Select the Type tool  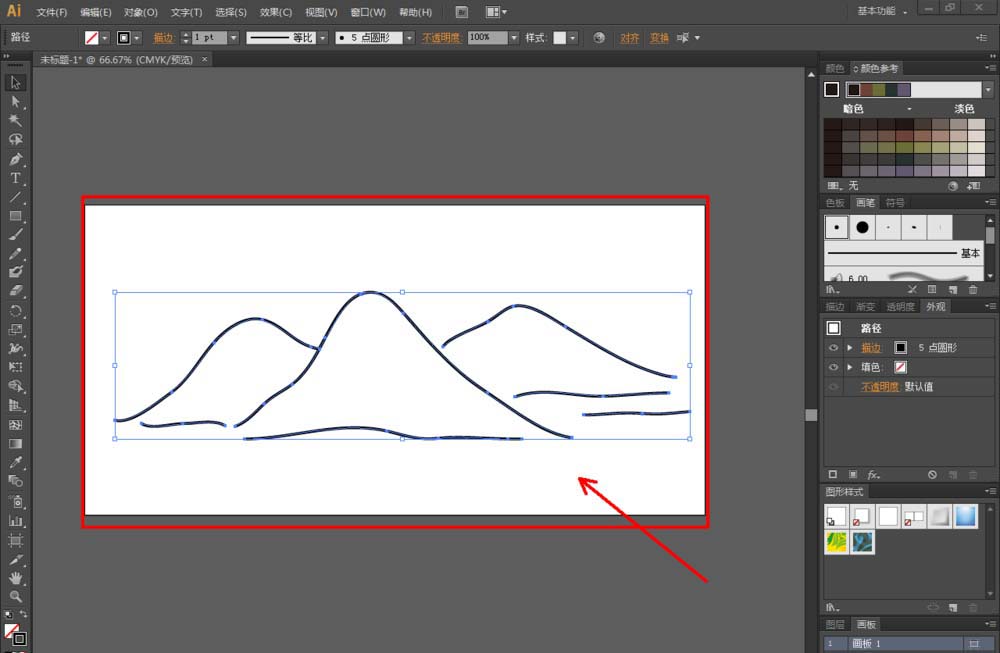point(15,178)
